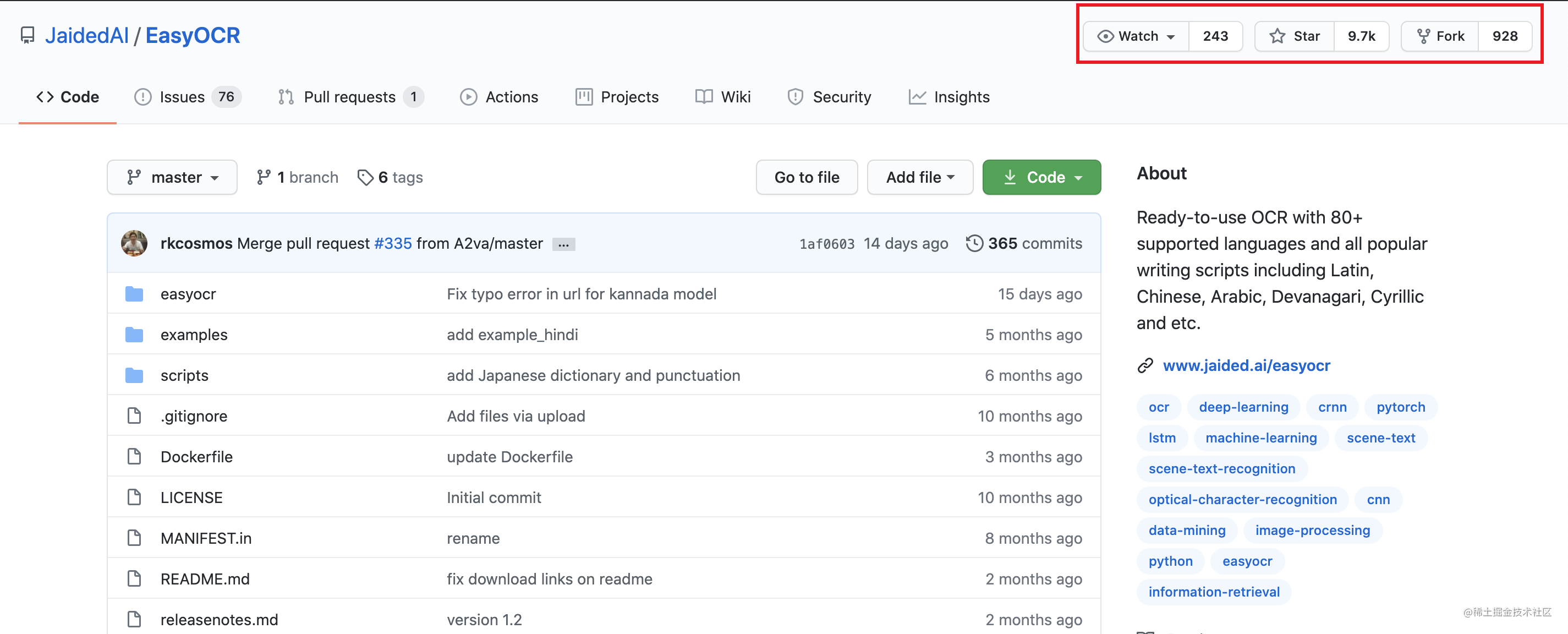Image resolution: width=1568 pixels, height=634 pixels.
Task: Click the lstm topic tag
Action: coord(1162,438)
